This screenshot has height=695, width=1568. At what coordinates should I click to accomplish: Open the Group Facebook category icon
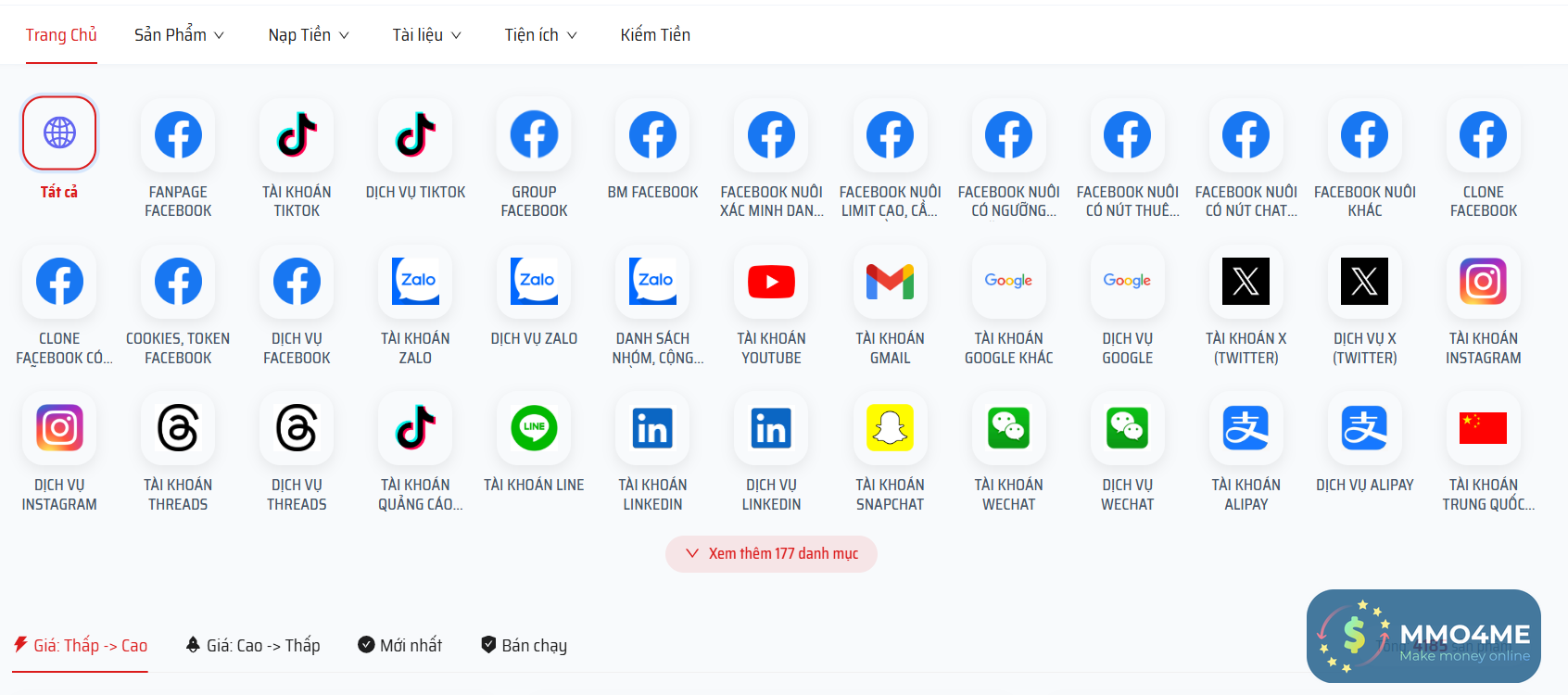coord(534,134)
